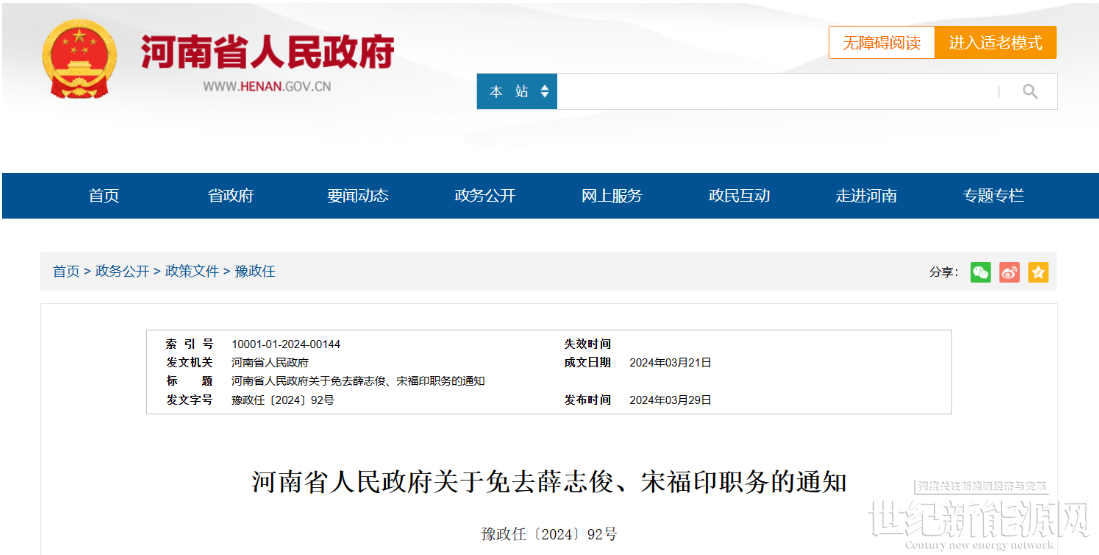Click the national emblem logo
This screenshot has width=1099, height=555.
click(x=79, y=60)
